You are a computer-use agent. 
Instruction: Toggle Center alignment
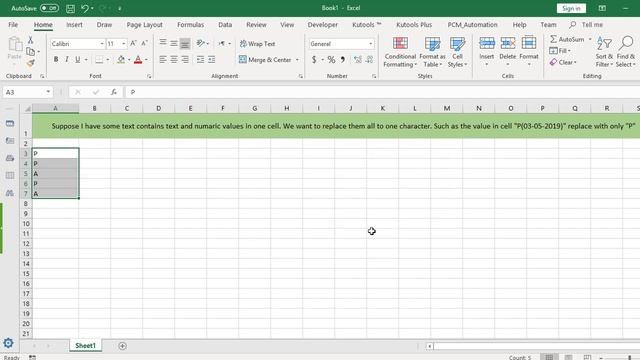pyautogui.click(x=174, y=60)
